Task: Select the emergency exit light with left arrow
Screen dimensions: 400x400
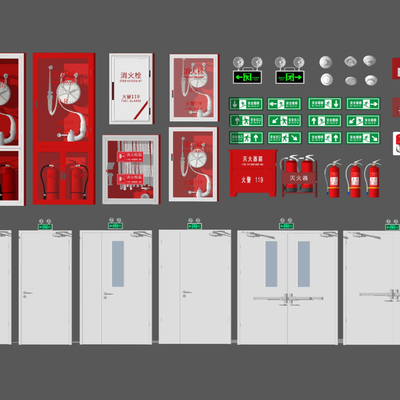Action: coord(247,70)
